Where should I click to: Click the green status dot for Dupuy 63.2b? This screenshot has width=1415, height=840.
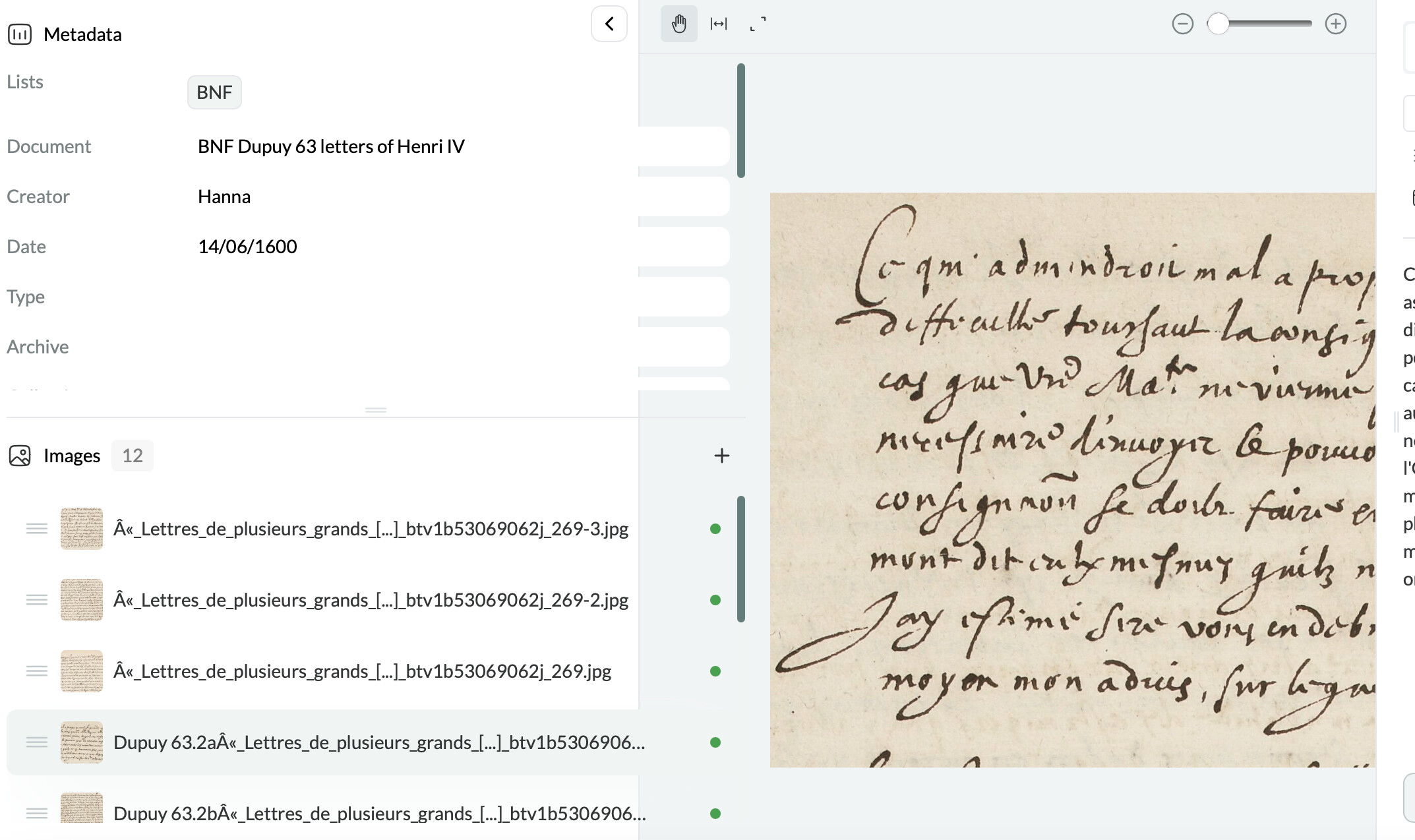(x=715, y=814)
